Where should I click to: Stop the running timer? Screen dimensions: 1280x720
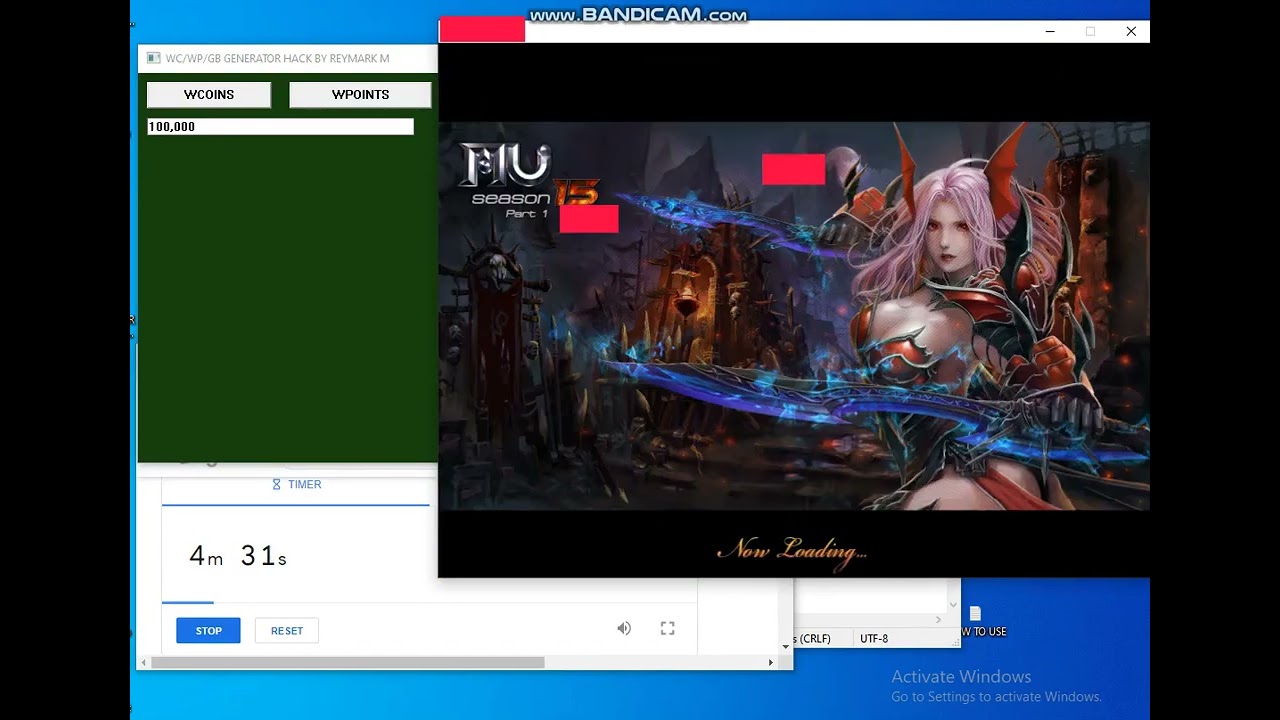click(208, 631)
